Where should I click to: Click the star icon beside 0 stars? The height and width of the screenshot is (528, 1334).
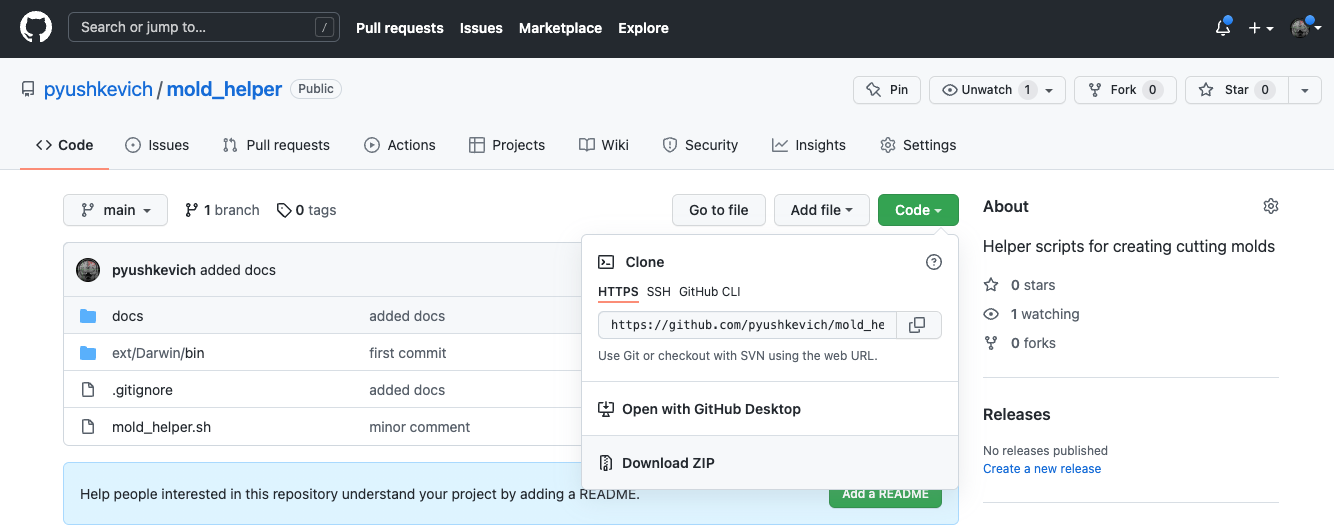(x=991, y=285)
